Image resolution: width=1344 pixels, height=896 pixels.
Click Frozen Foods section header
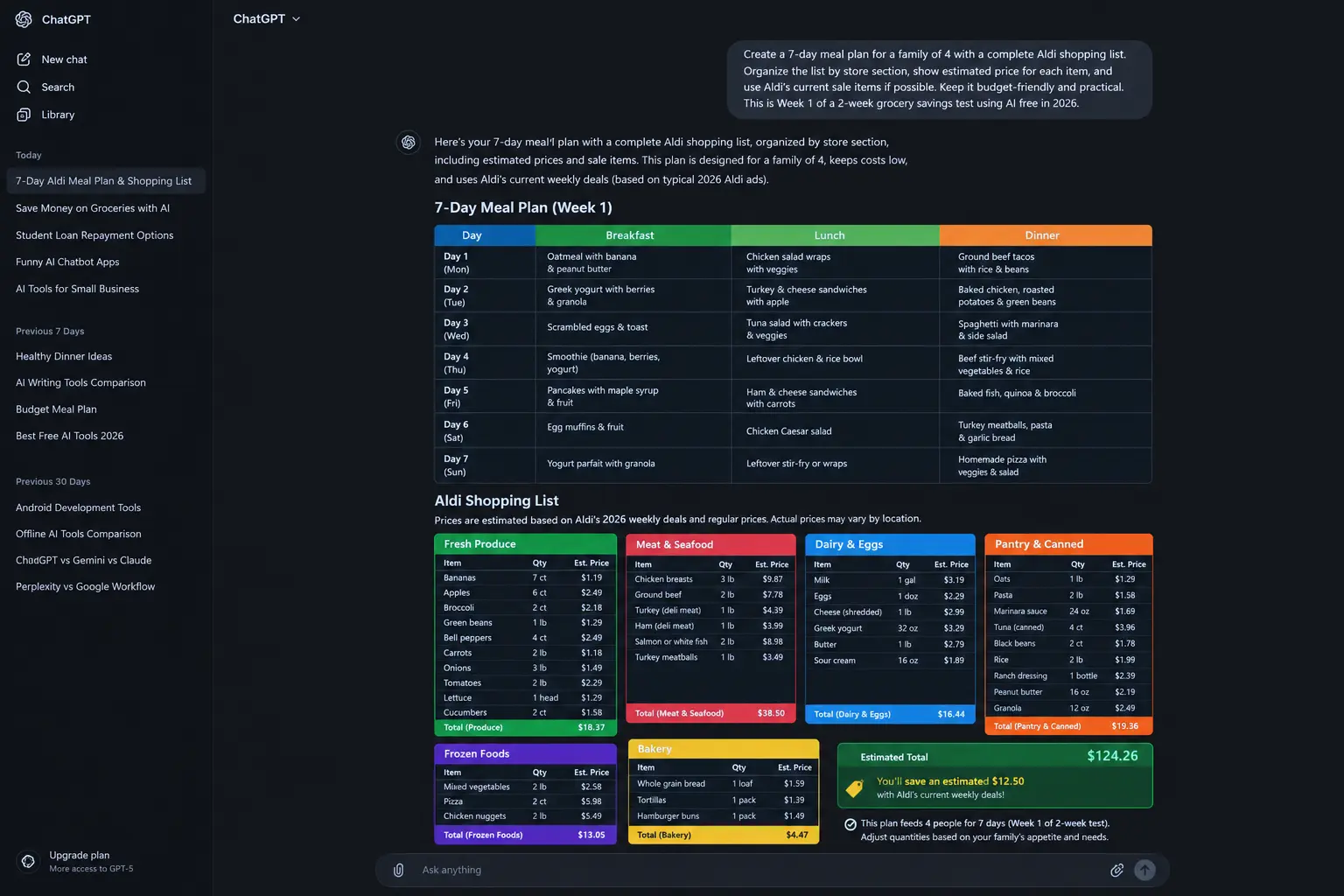click(525, 753)
